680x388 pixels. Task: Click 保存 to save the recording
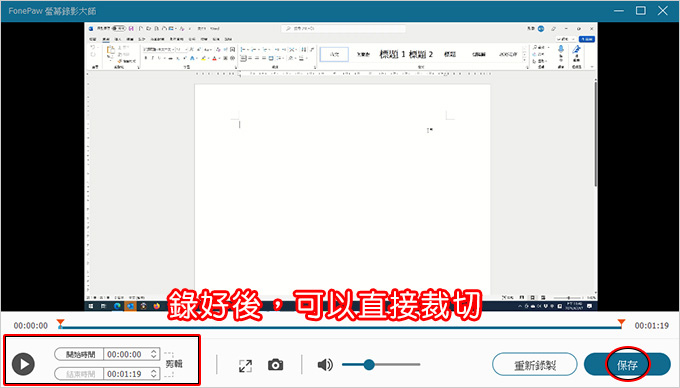(627, 365)
